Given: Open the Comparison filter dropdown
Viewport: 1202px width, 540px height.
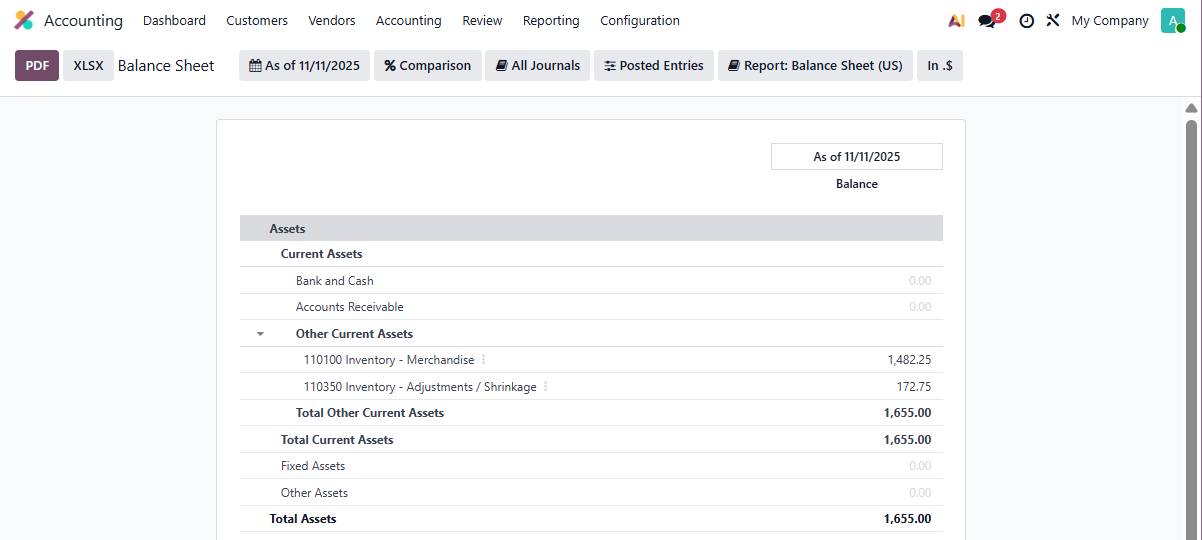Looking at the screenshot, I should coord(427,66).
